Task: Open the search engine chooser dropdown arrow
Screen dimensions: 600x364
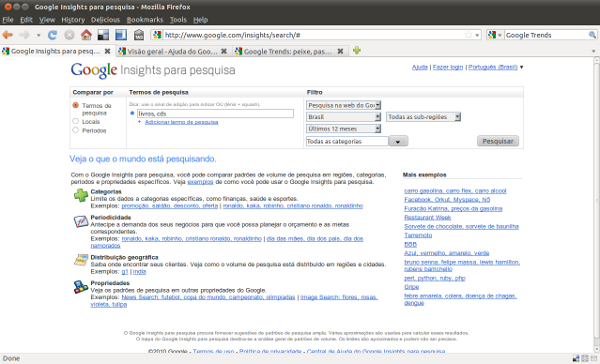Action: (500, 35)
